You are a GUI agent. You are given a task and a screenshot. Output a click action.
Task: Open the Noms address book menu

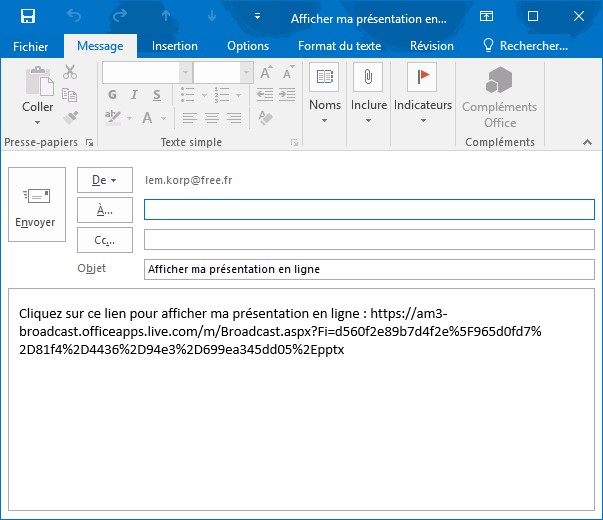pos(325,94)
